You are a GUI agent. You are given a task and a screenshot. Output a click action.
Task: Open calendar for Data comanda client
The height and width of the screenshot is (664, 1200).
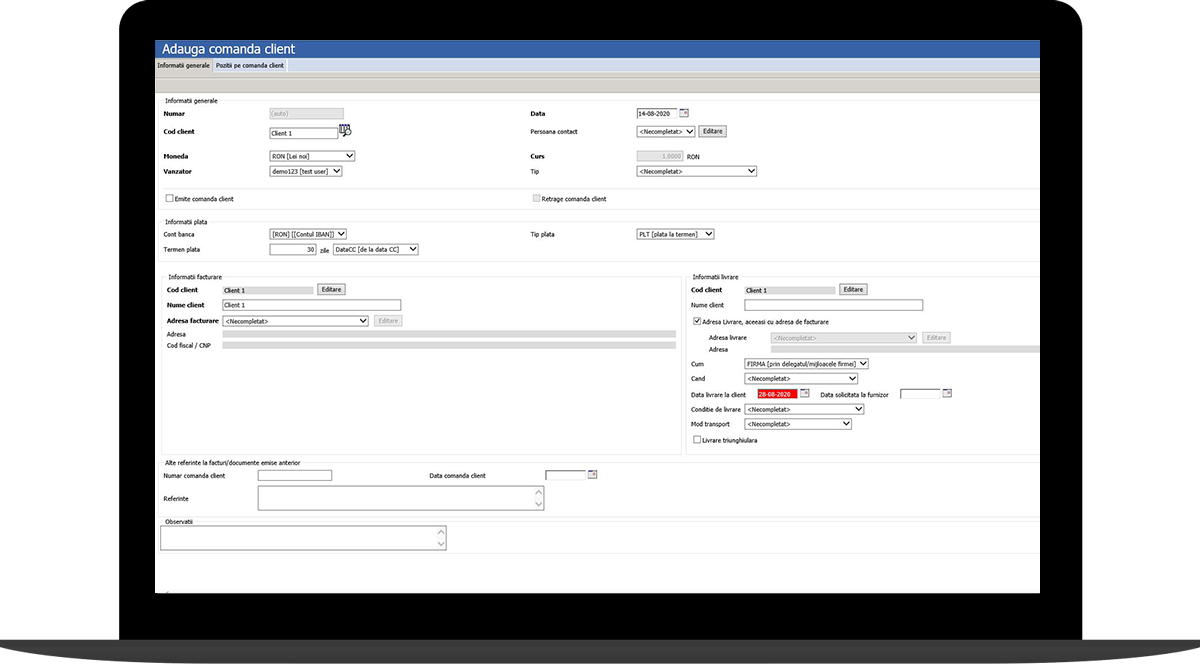click(592, 475)
